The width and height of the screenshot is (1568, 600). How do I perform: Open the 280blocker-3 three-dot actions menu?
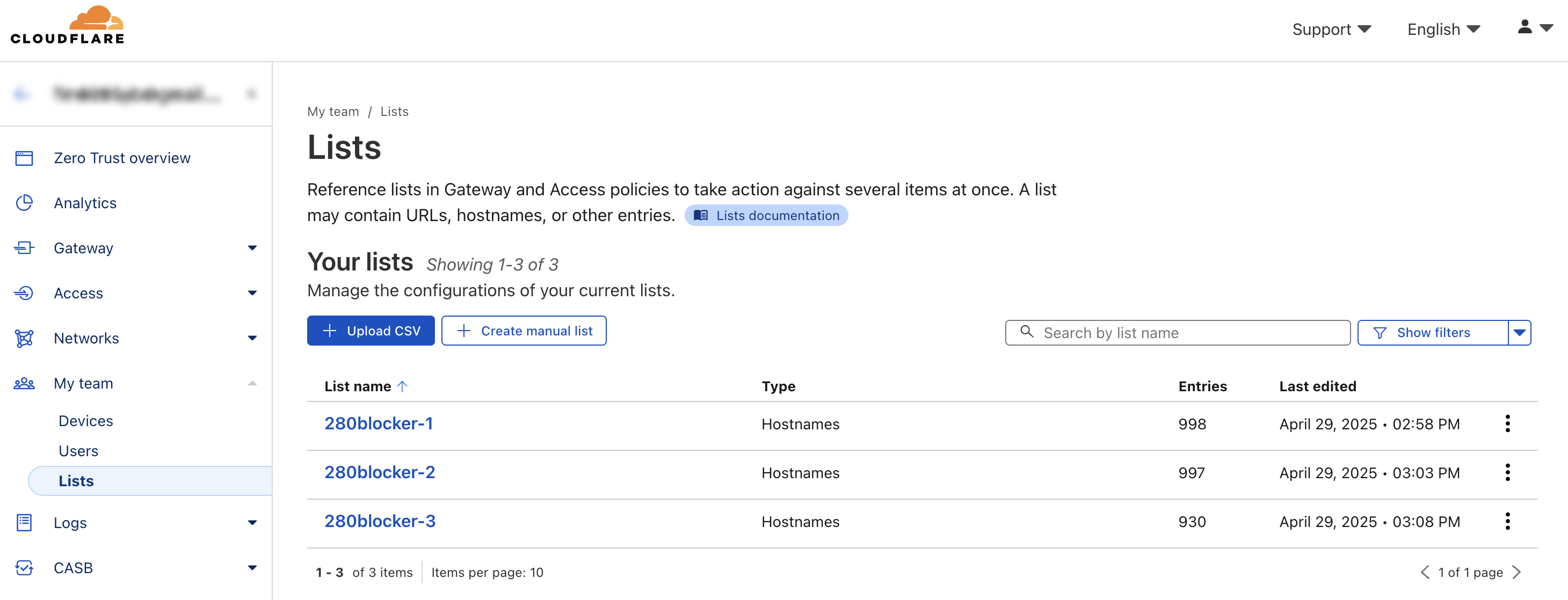point(1507,522)
